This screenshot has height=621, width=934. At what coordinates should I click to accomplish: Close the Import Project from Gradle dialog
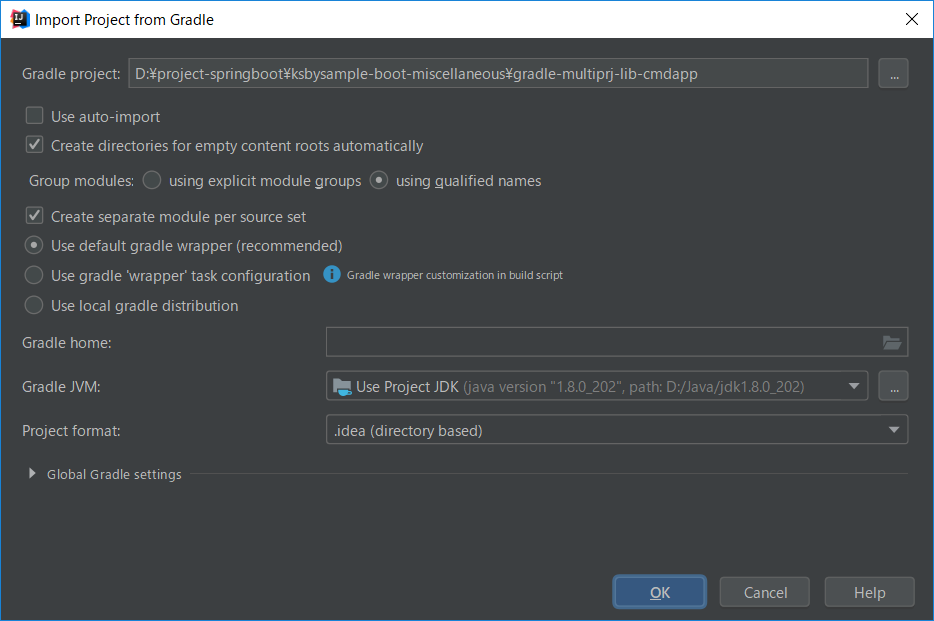point(911,19)
